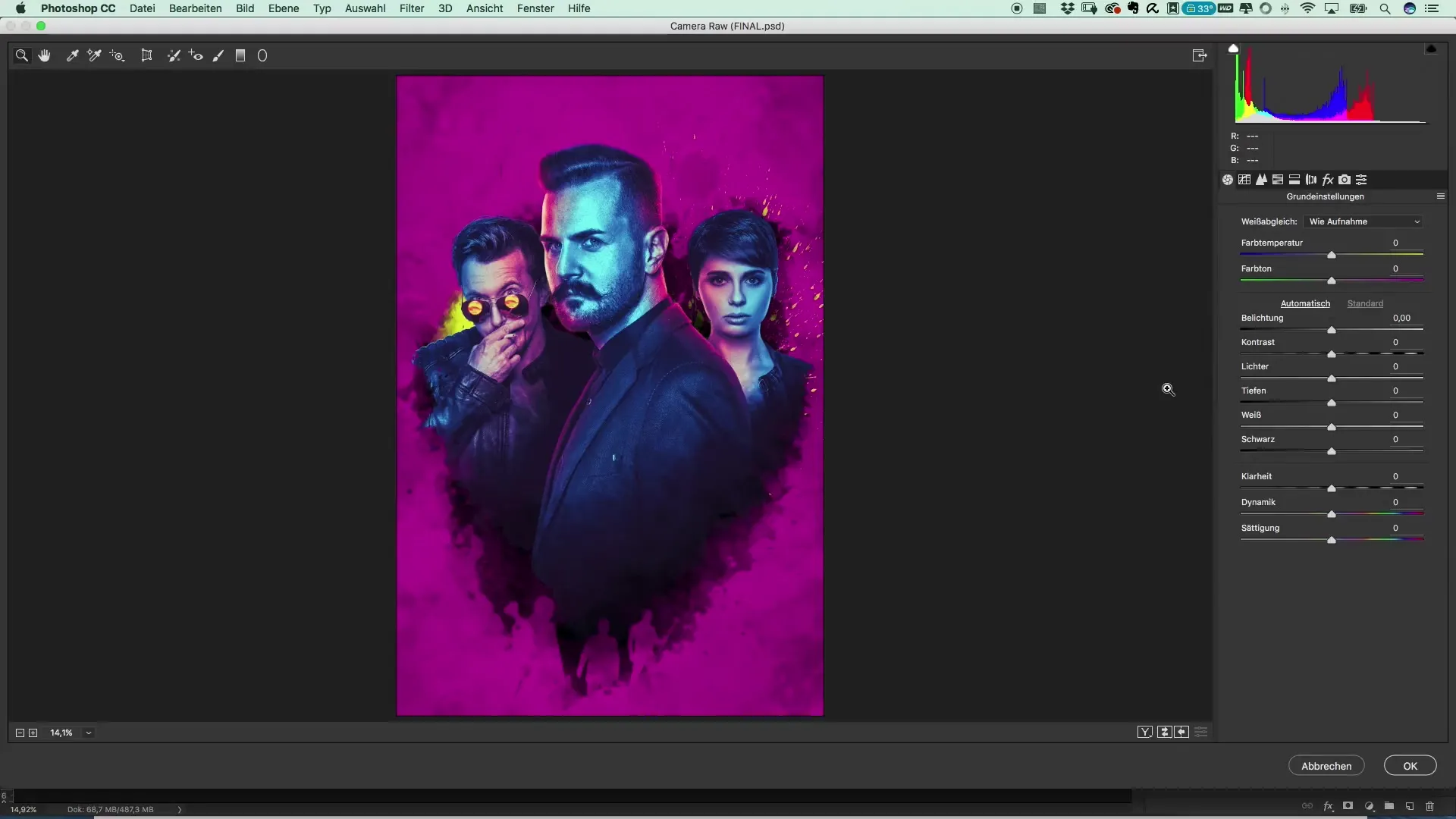Click the Wi-Fi status icon
Image resolution: width=1456 pixels, height=819 pixels.
pos(1307,8)
